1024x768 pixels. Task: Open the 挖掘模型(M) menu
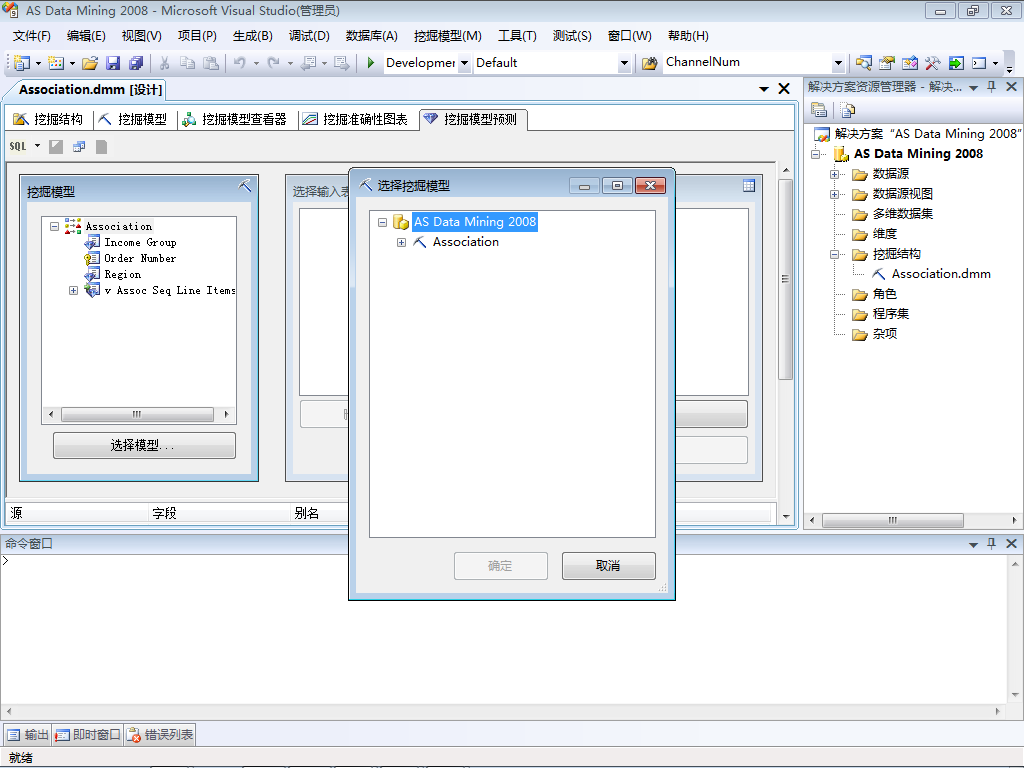(447, 36)
